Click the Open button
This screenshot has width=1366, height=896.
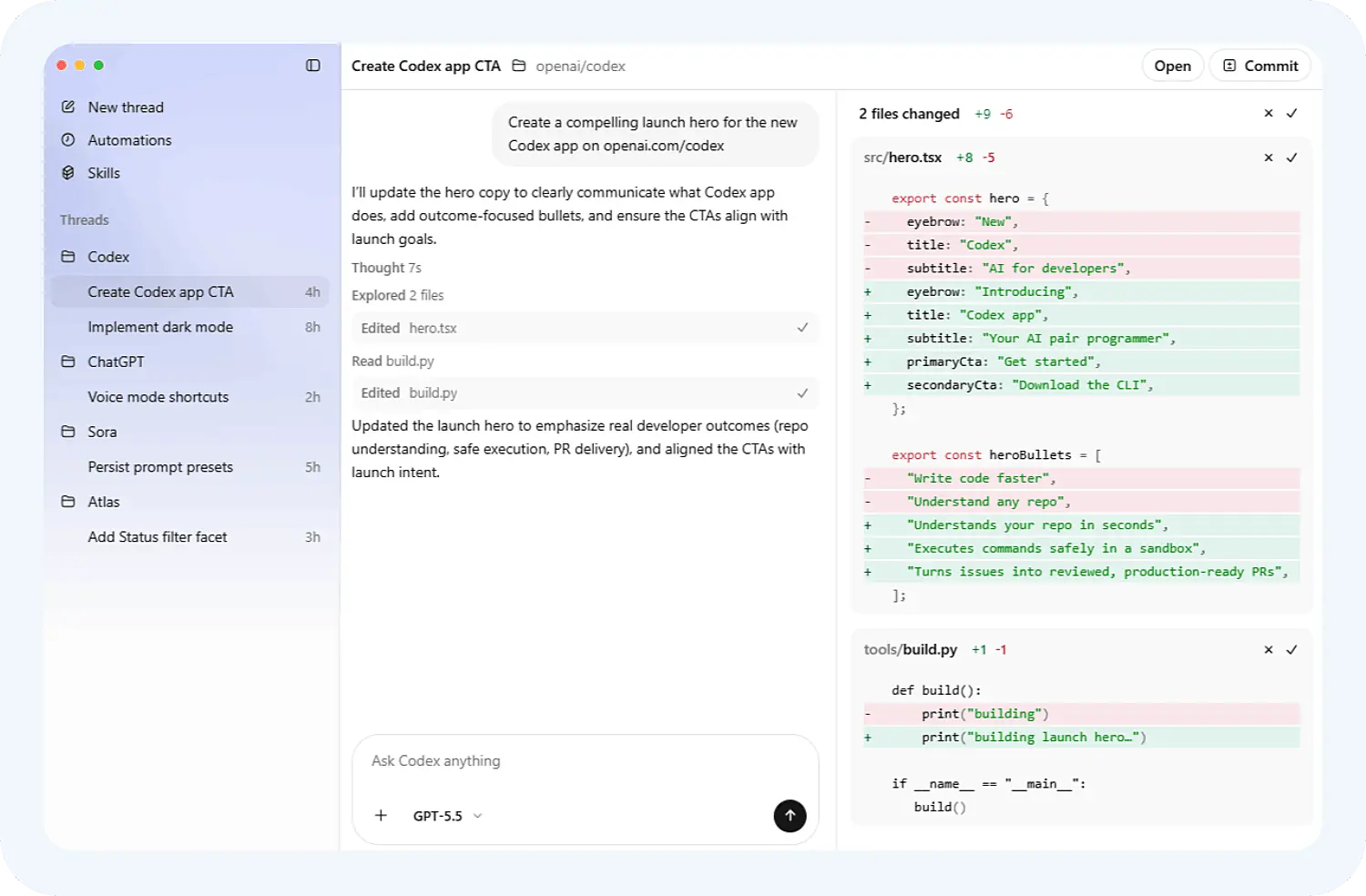coord(1172,66)
